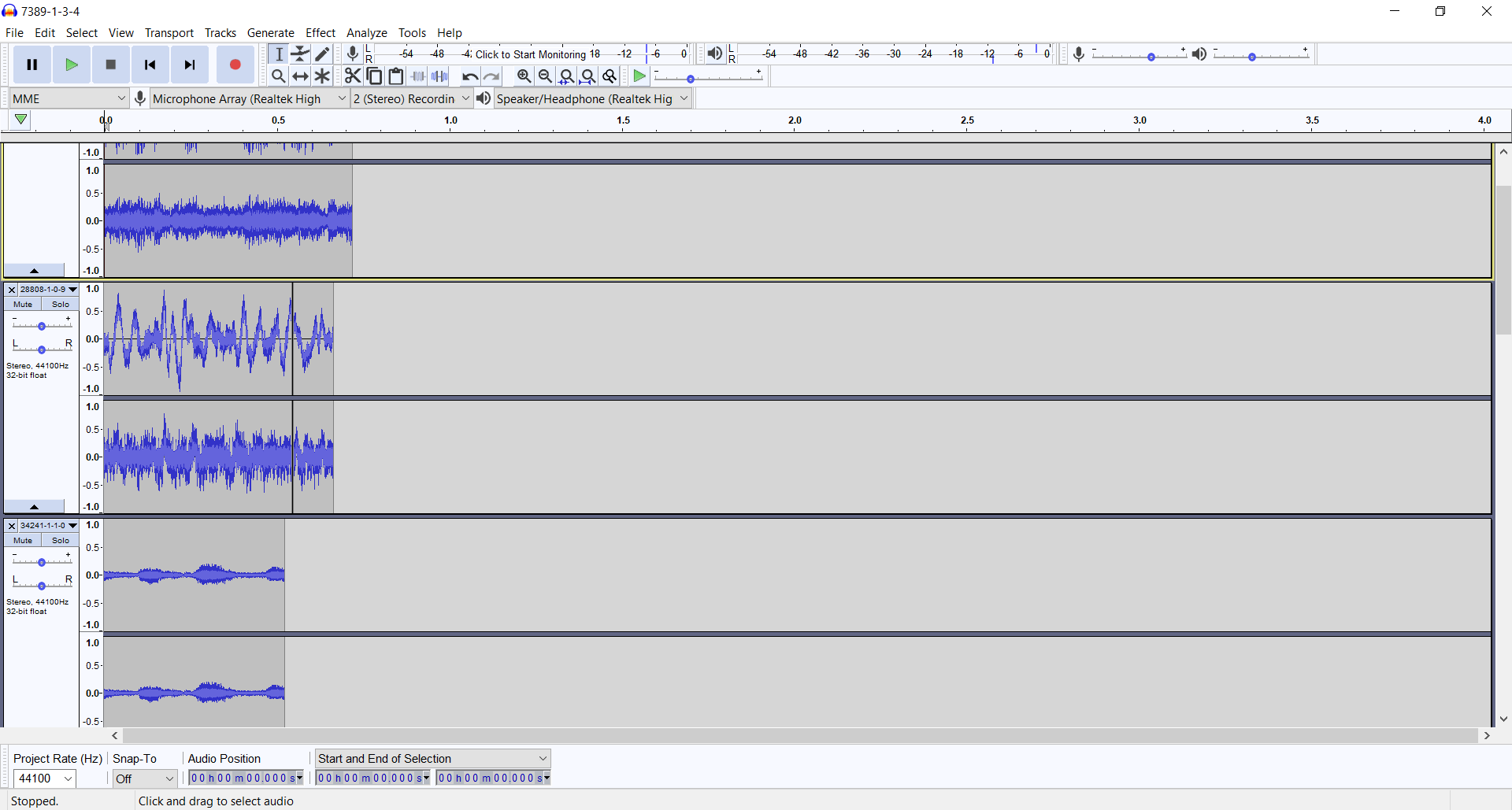Adjust gain slider of track 28808-1-0-9

42,324
